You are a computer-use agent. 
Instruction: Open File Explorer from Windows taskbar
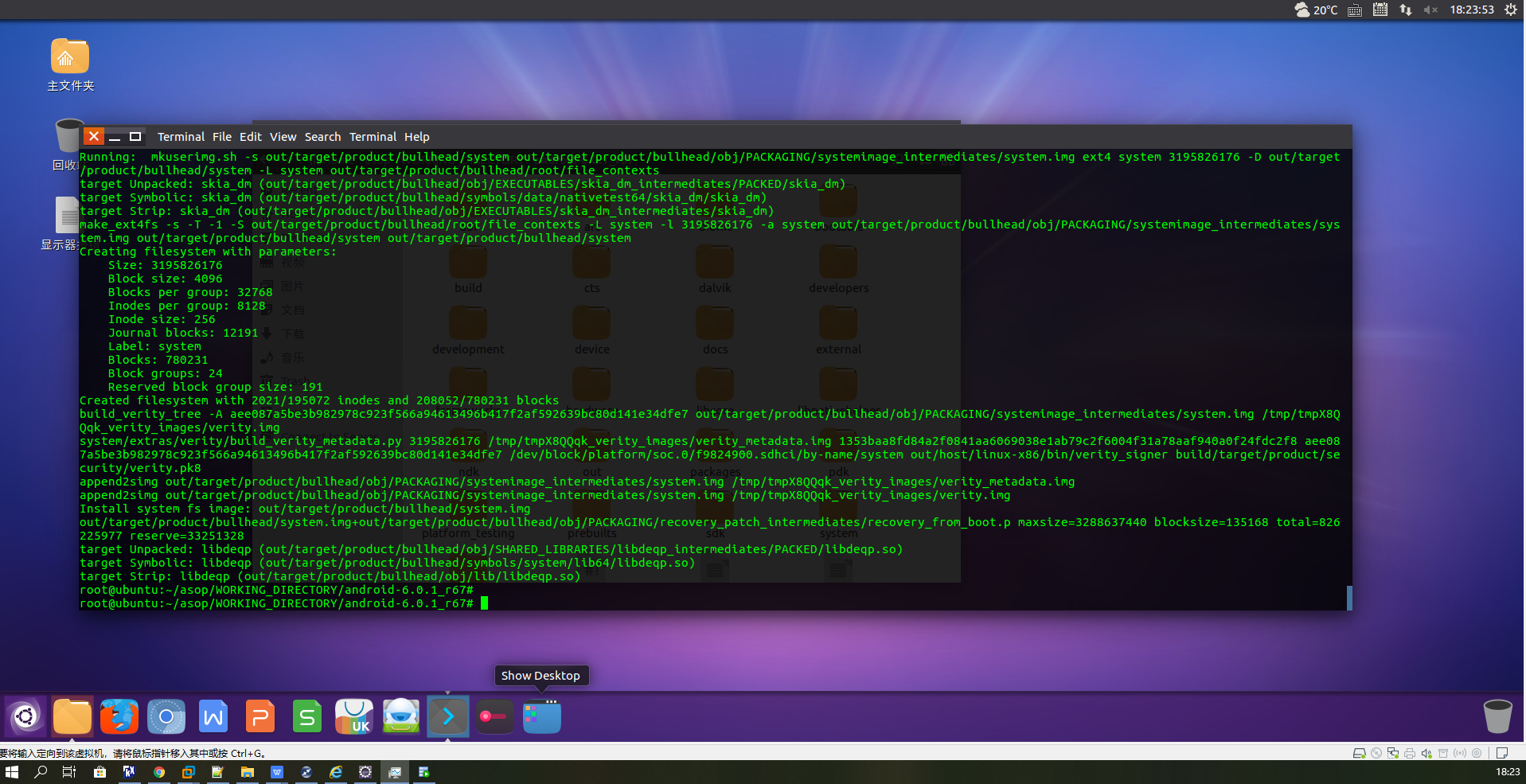[x=248, y=772]
